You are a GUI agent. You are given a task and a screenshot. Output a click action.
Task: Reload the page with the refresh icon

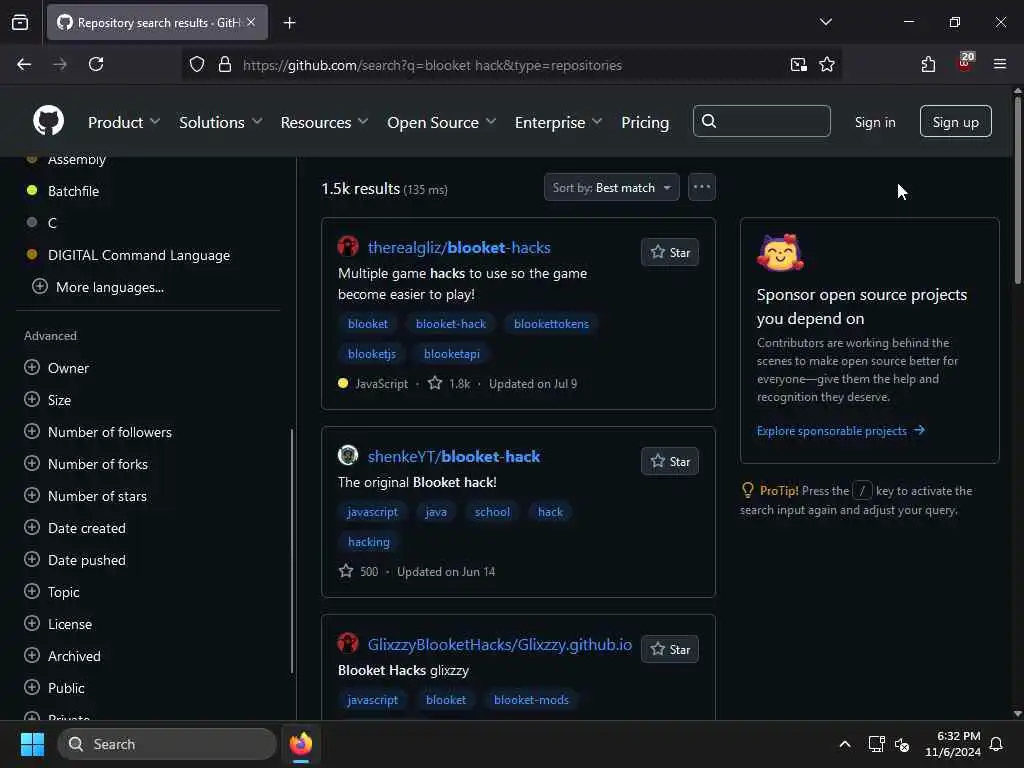point(96,64)
